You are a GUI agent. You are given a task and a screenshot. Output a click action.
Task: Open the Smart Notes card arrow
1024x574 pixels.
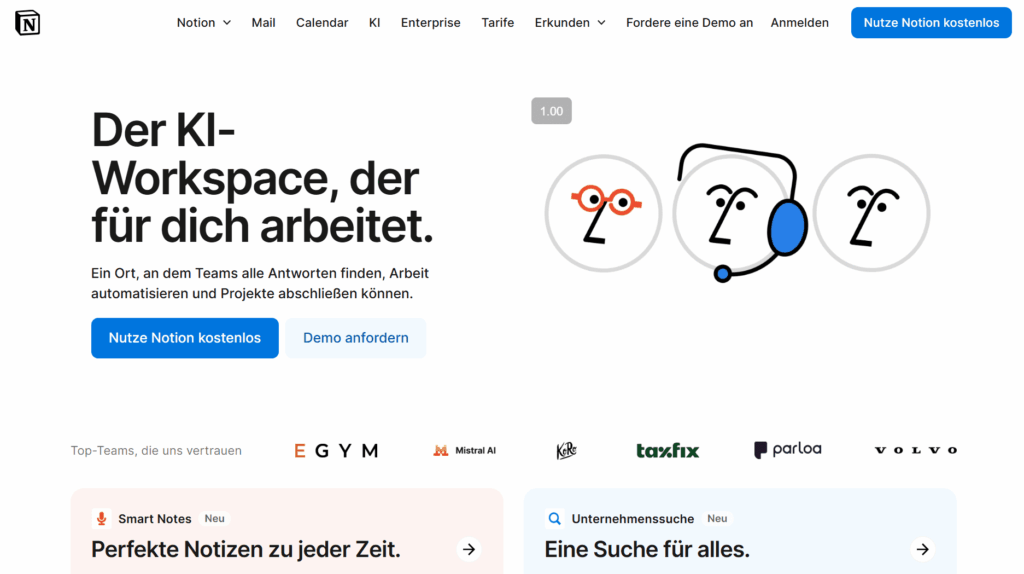tap(469, 550)
